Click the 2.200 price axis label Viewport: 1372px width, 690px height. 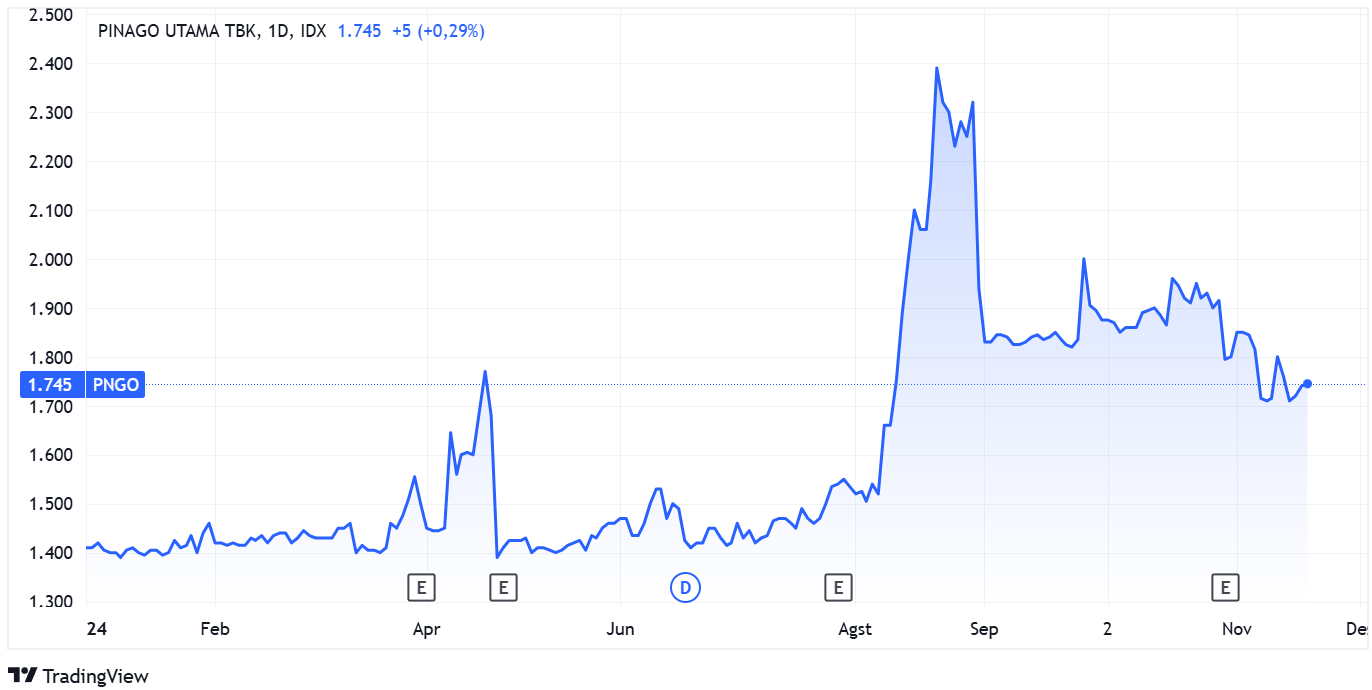tap(52, 162)
